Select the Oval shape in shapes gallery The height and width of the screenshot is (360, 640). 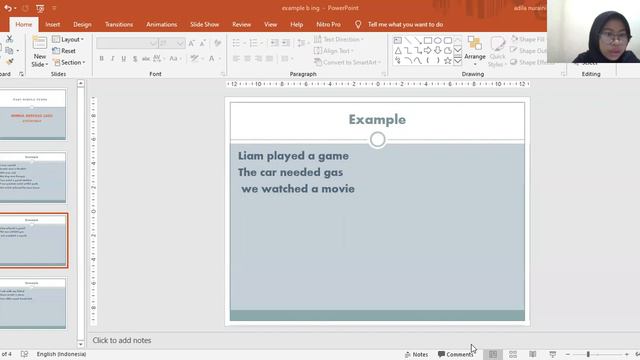tap(438, 40)
